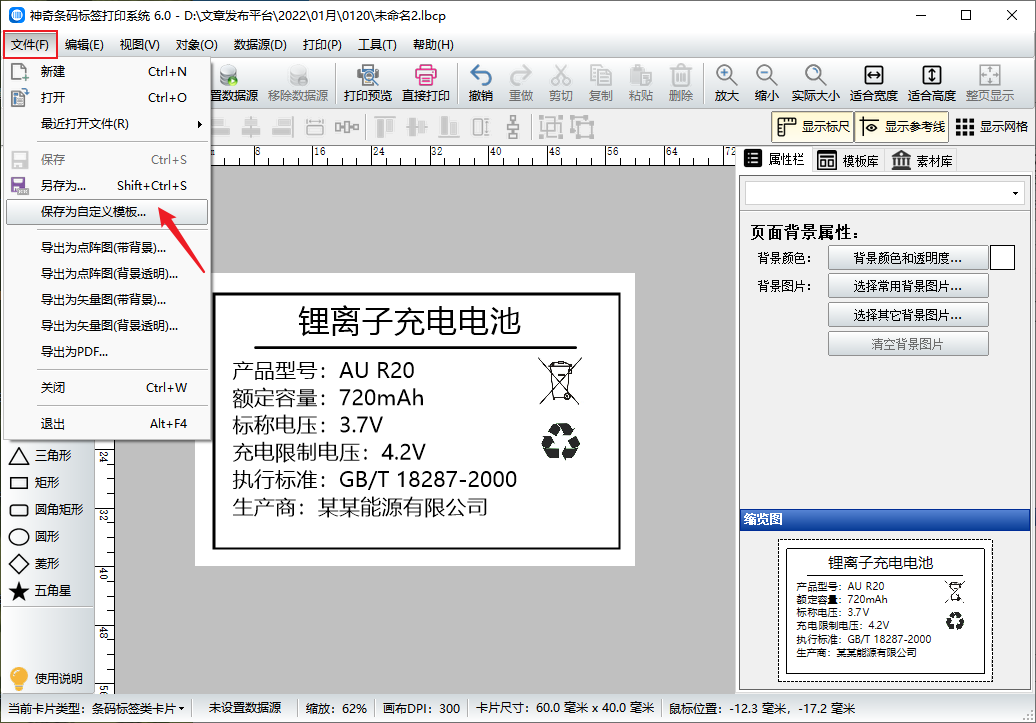The height and width of the screenshot is (723, 1036).
Task: Open print preview (打印预览)
Action: click(x=367, y=83)
